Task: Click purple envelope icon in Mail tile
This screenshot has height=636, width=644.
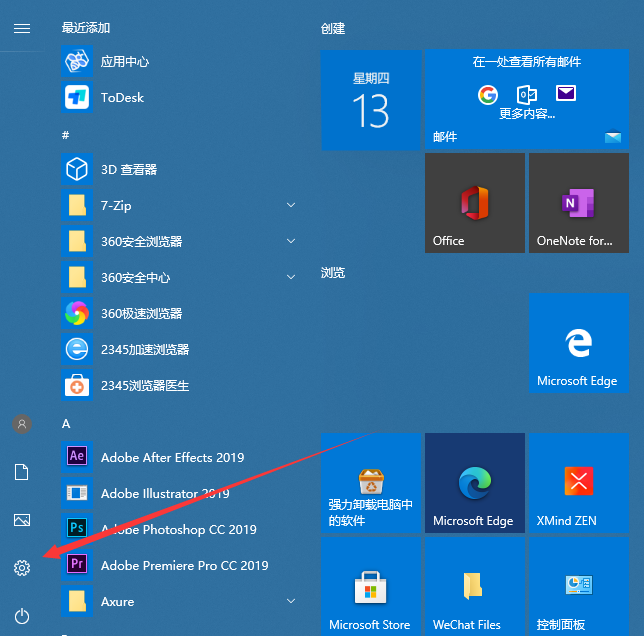Action: pyautogui.click(x=566, y=93)
